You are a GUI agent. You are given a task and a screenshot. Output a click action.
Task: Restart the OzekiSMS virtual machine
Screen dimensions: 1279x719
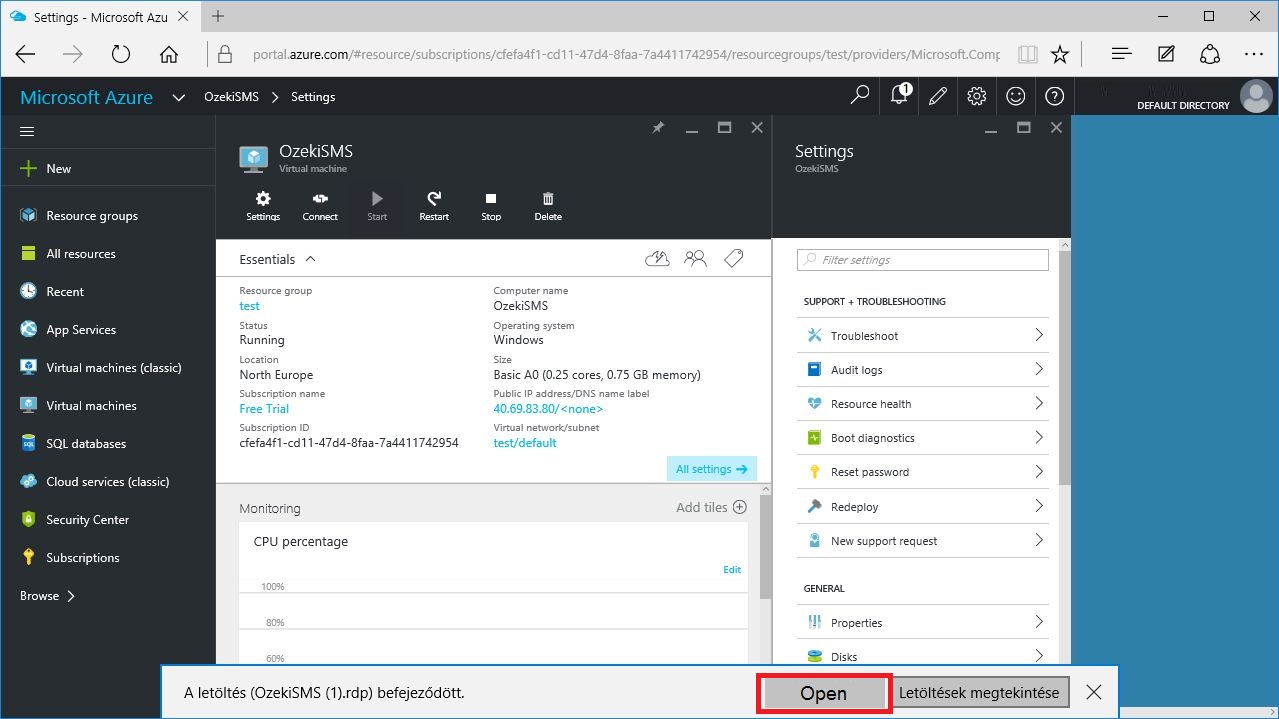(434, 206)
